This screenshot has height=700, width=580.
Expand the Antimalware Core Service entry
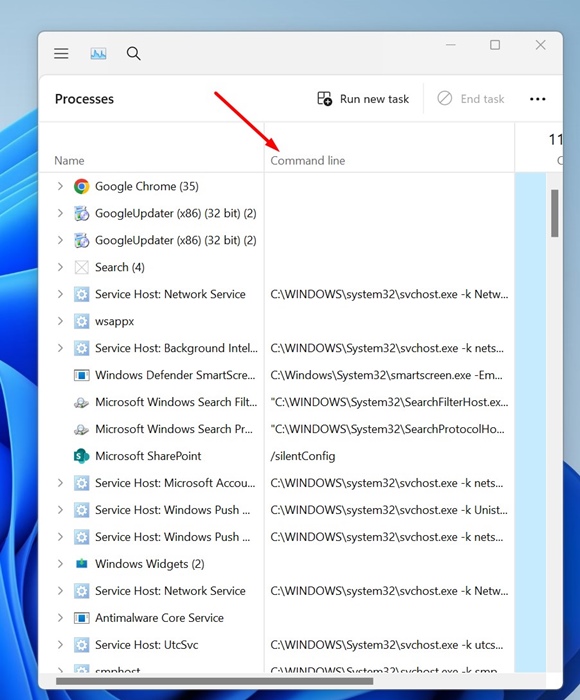(60, 618)
